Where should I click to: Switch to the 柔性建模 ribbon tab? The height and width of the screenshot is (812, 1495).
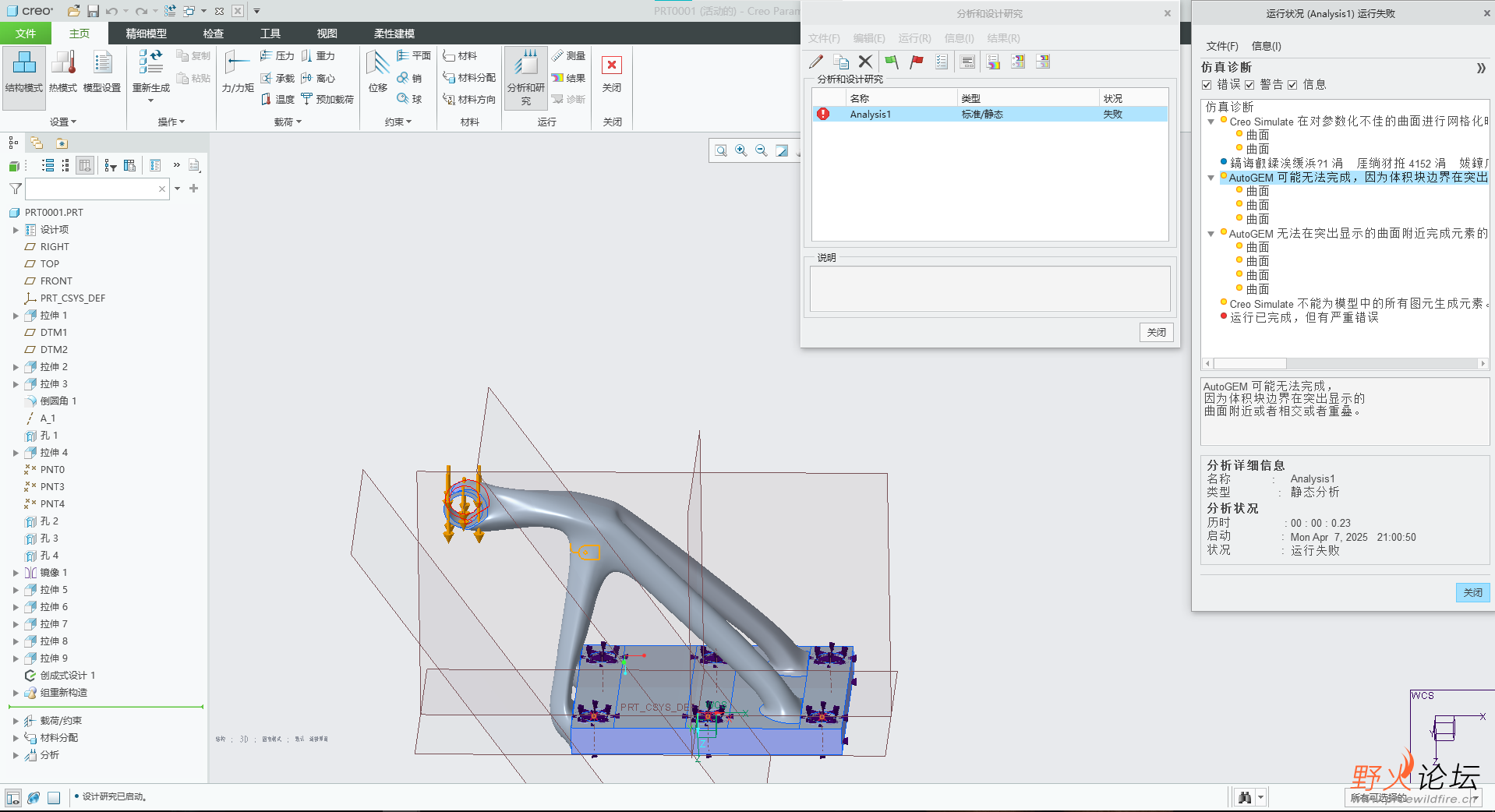394,34
